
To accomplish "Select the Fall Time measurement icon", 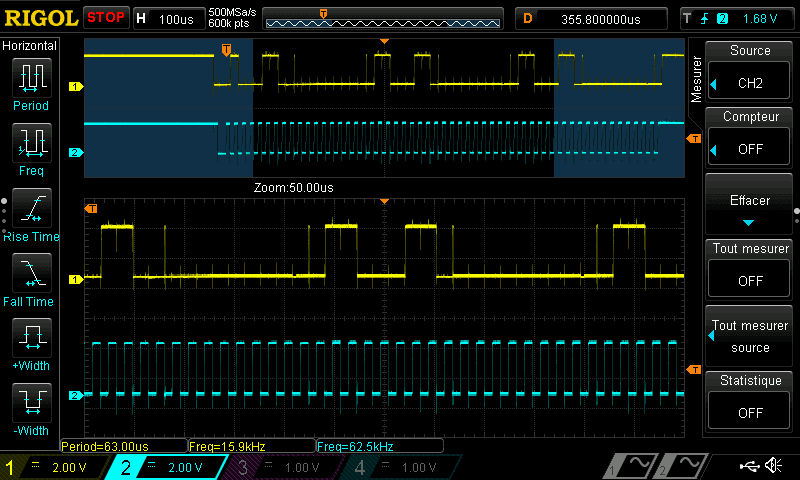I will [x=32, y=273].
